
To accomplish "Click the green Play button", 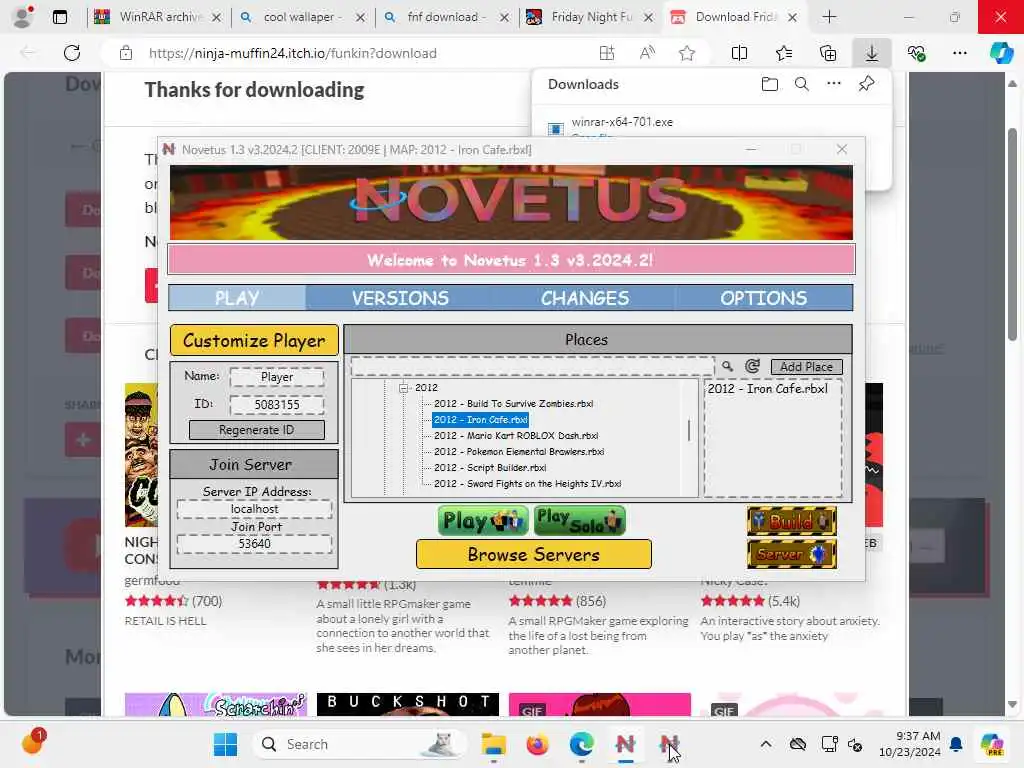I will pos(483,520).
